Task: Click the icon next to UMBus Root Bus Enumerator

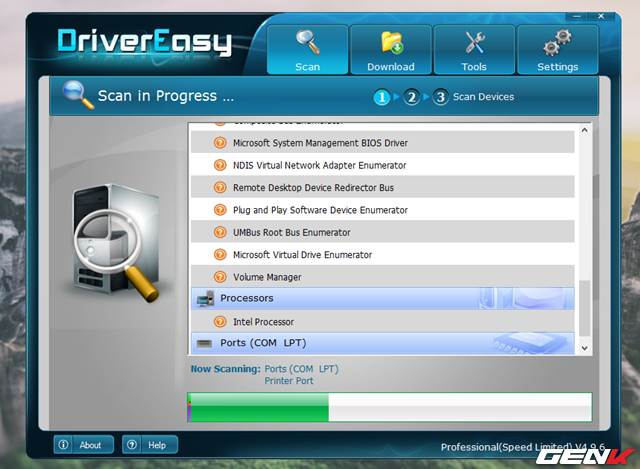Action: [220, 232]
